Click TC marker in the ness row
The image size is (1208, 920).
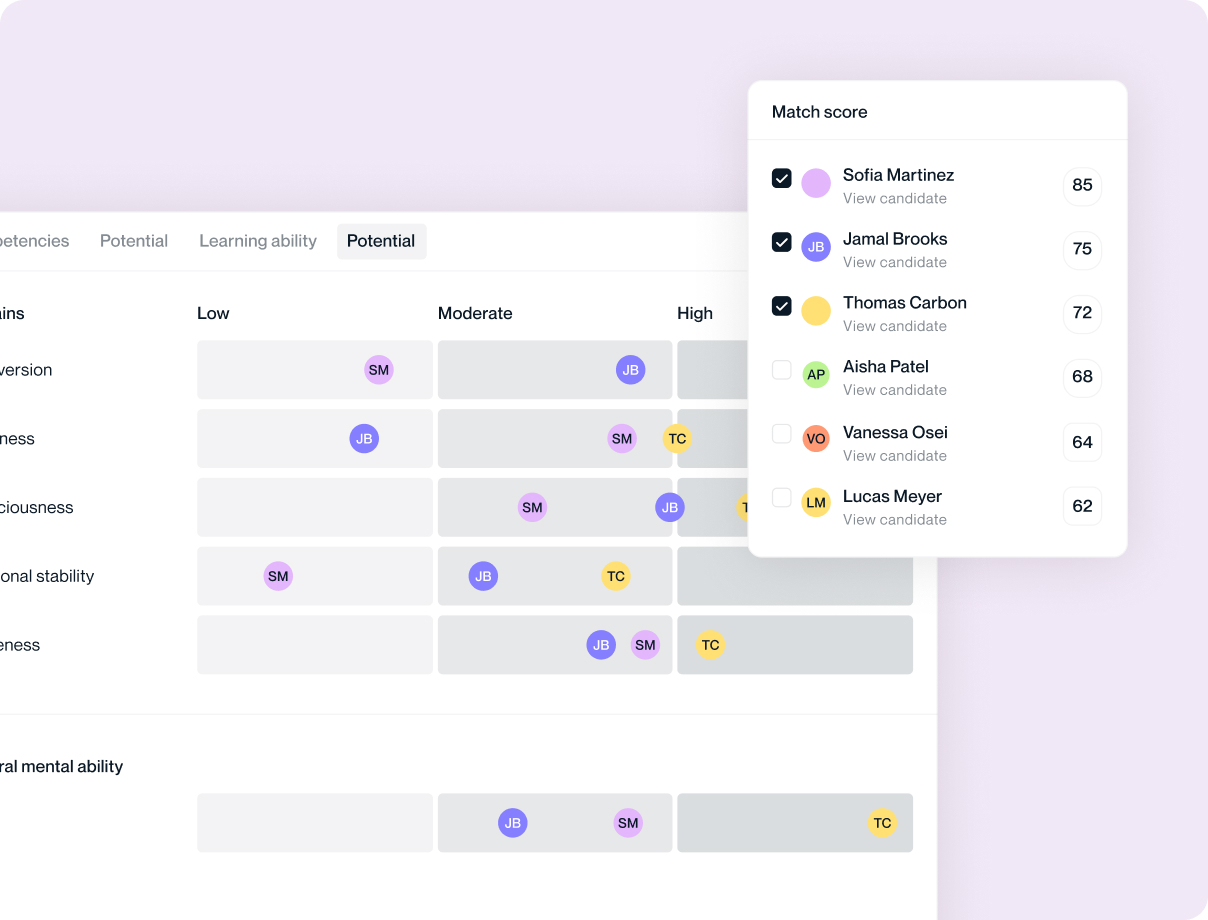[x=677, y=438]
